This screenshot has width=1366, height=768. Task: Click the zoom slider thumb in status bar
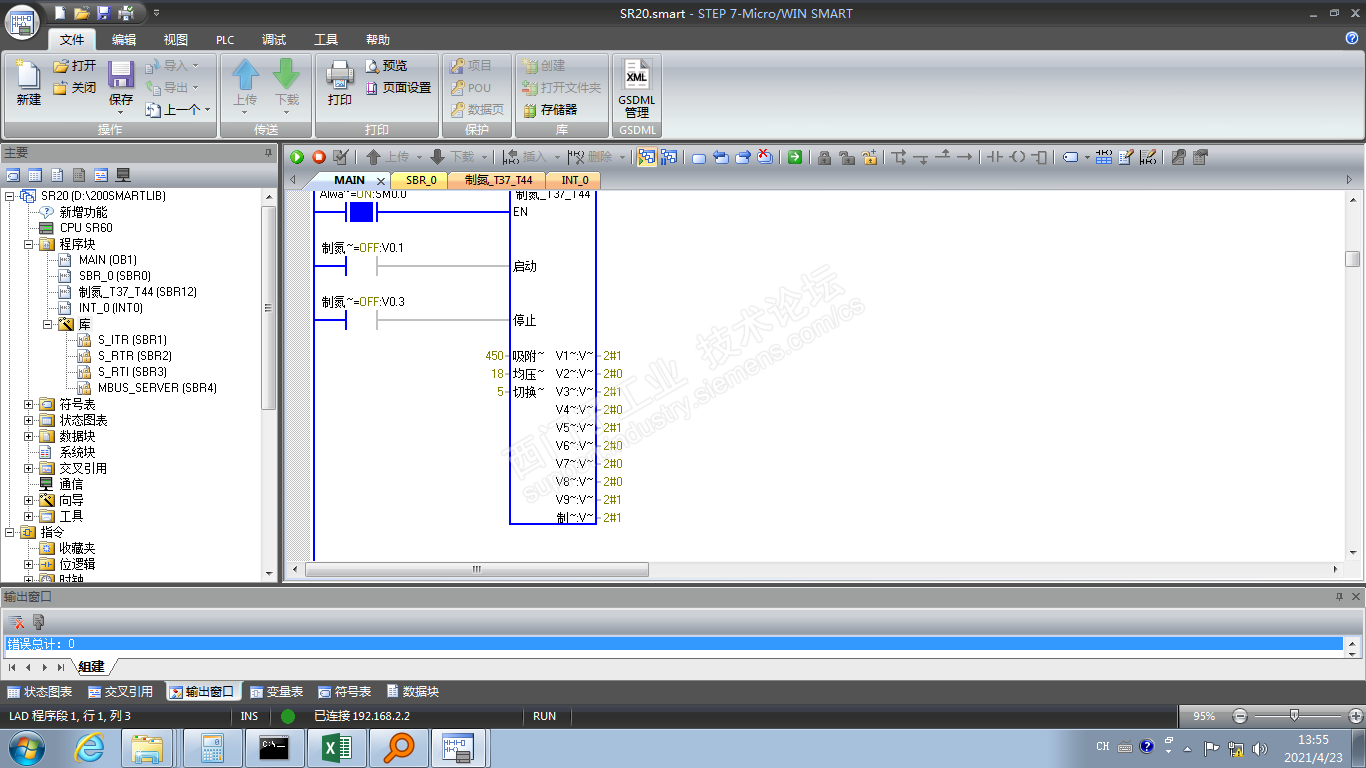[1294, 716]
